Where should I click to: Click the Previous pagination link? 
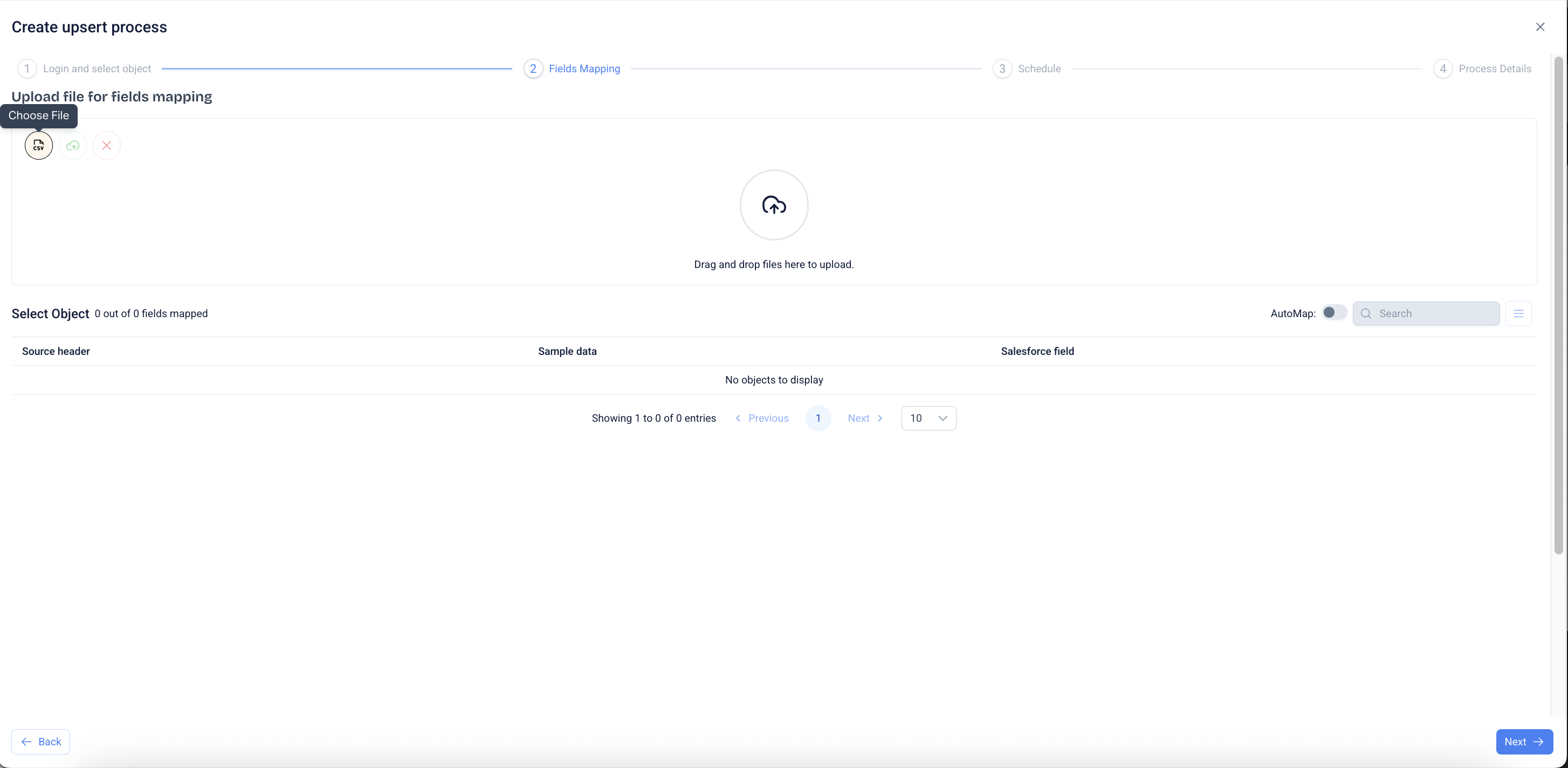point(768,419)
